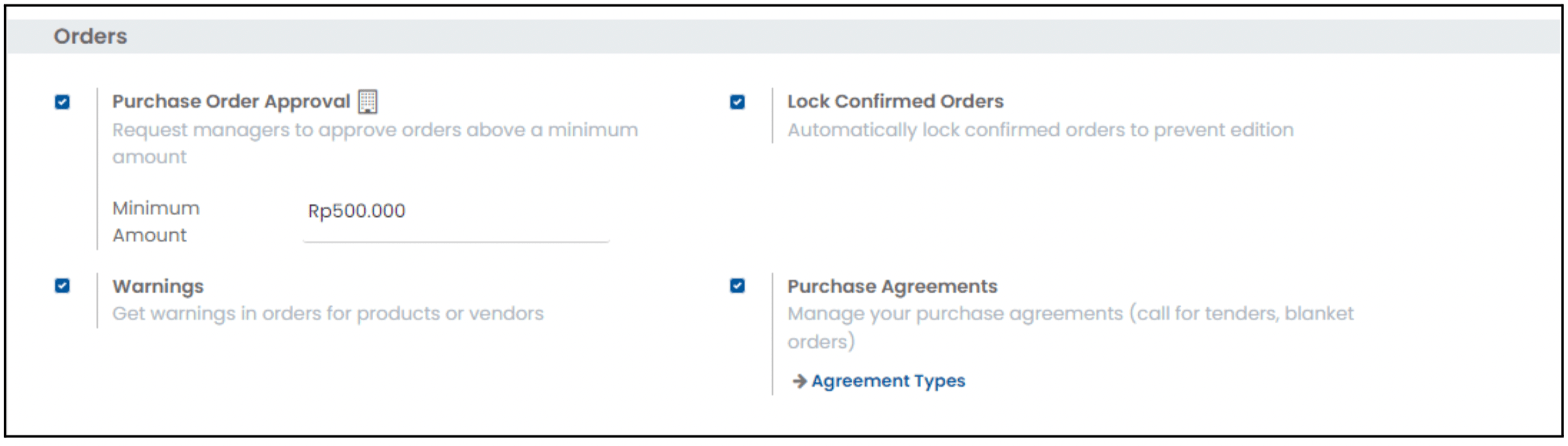This screenshot has width=1568, height=446.
Task: Click the arrow icon before Agreement Types
Action: tap(799, 381)
